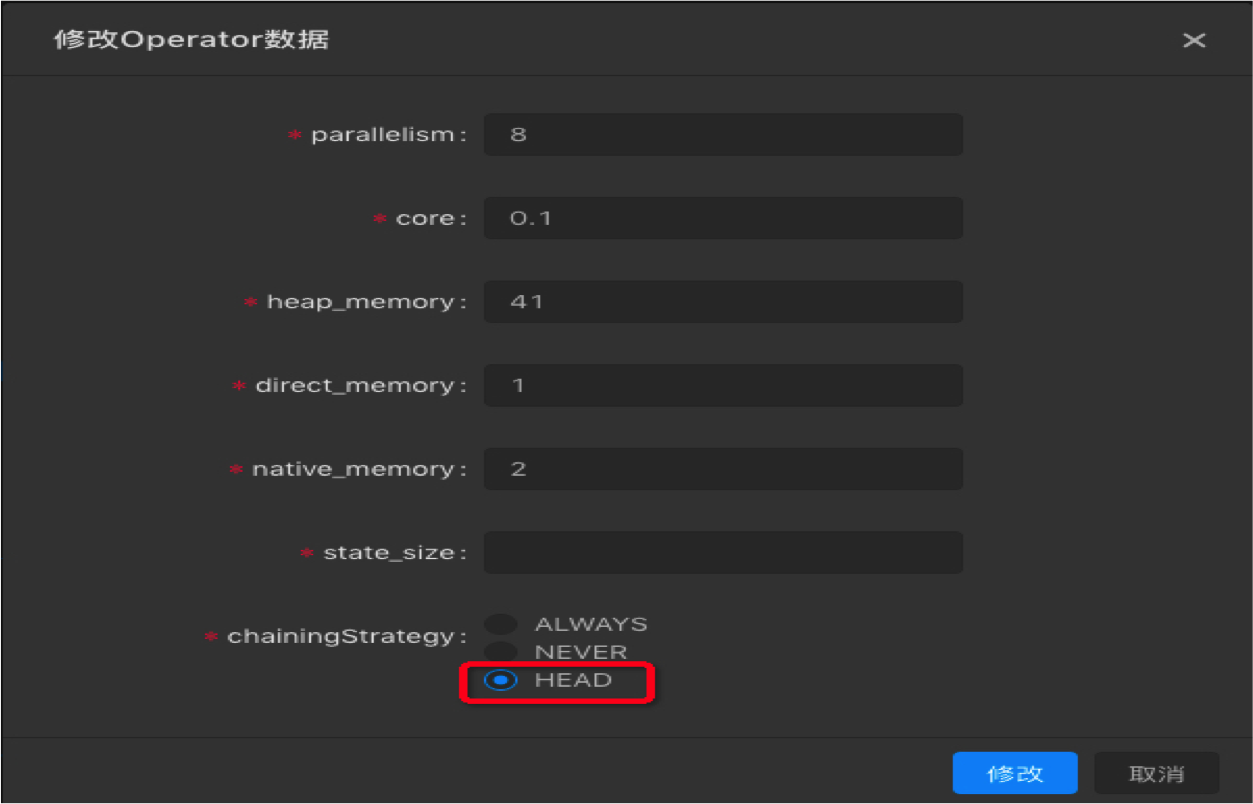Choose the NEVER chaining strategy radio
The image size is (1253, 804).
point(501,652)
